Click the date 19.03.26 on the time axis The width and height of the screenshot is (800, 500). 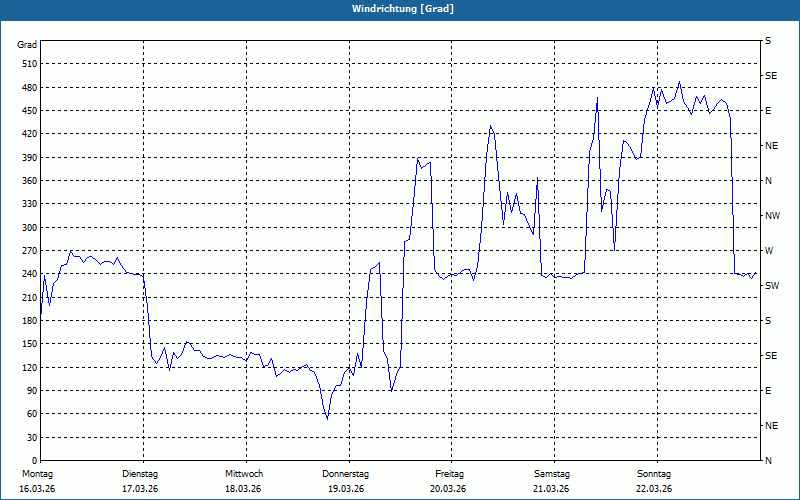346,488
